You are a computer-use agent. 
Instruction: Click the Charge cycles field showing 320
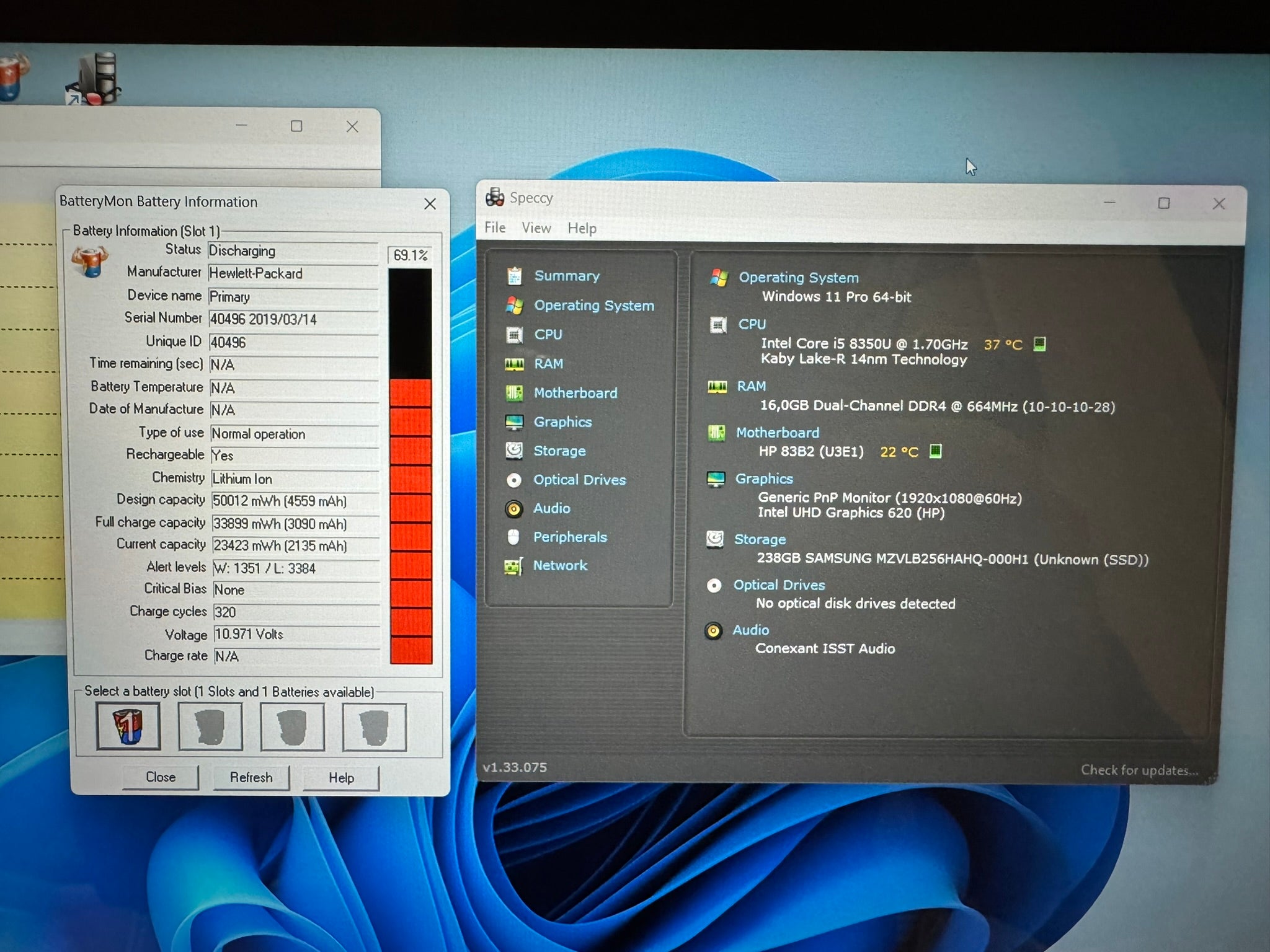coord(296,612)
